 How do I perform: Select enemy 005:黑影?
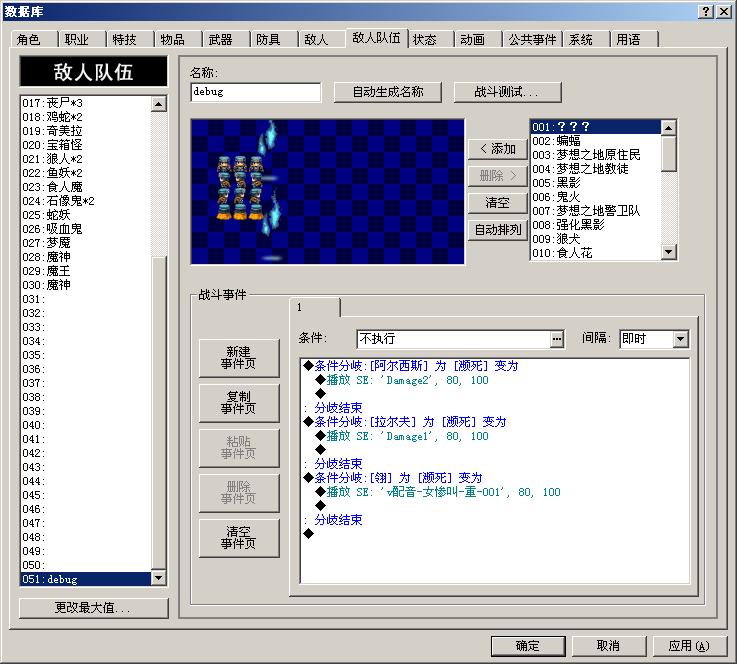click(595, 183)
